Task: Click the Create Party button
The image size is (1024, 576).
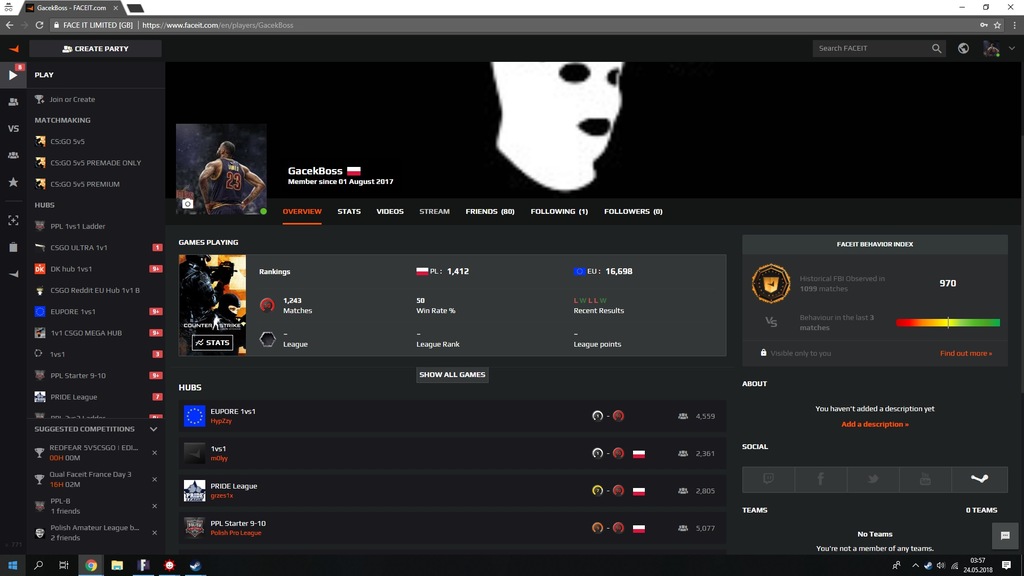Action: click(x=95, y=48)
